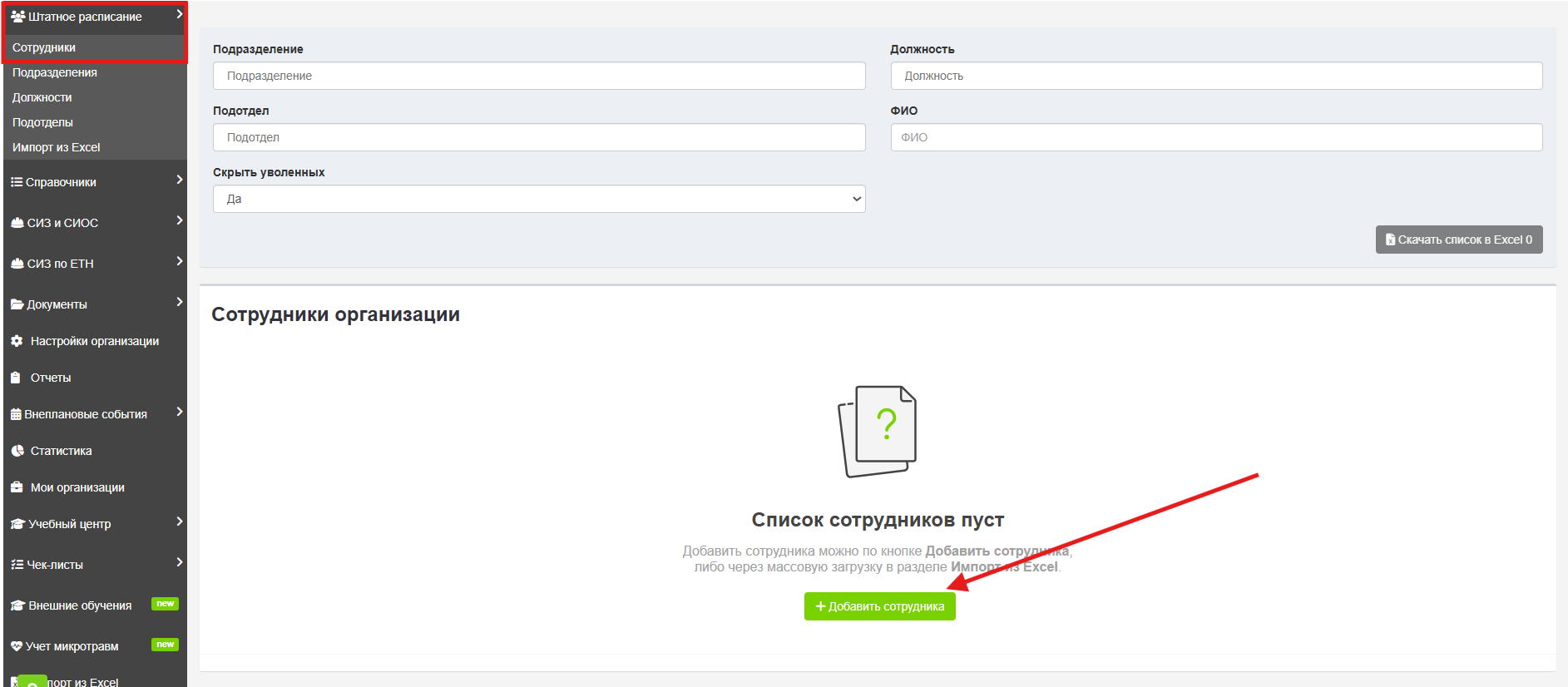Open Внешние обучения menu item
This screenshot has width=1568, height=687.
pos(80,605)
